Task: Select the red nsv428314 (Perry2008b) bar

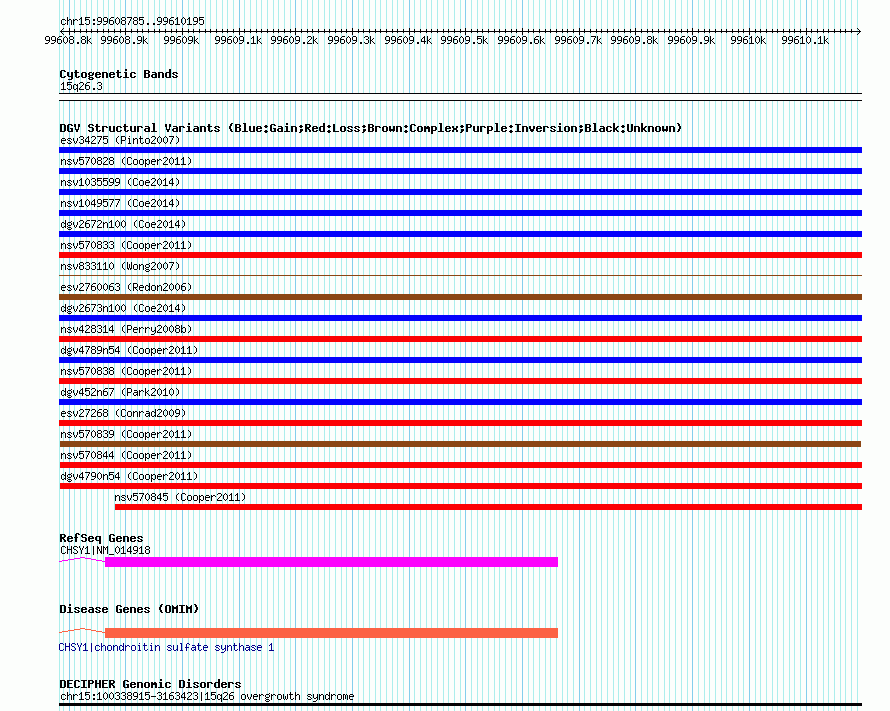Action: coord(460,339)
